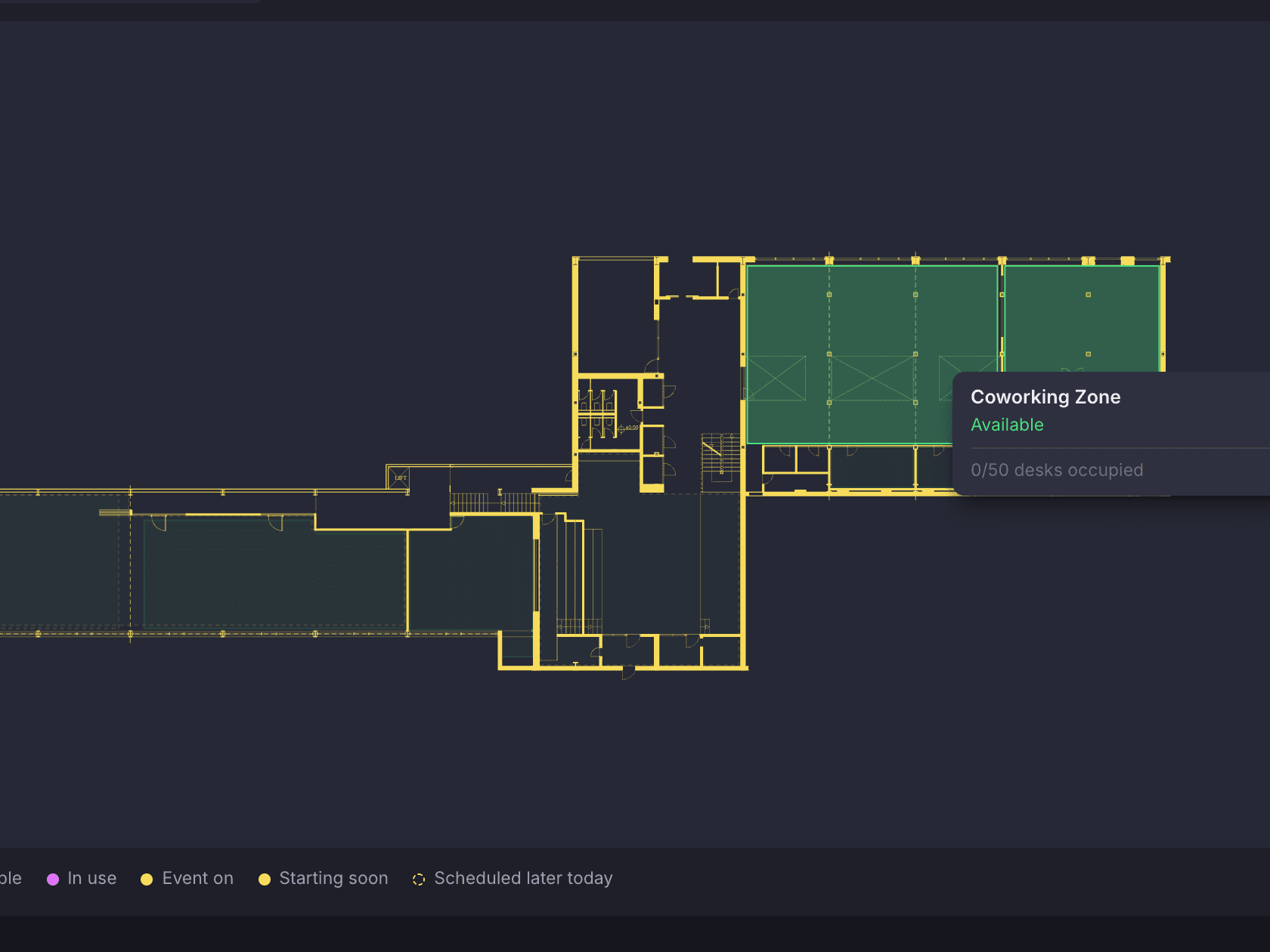Select the large green coworking room

click(872, 354)
